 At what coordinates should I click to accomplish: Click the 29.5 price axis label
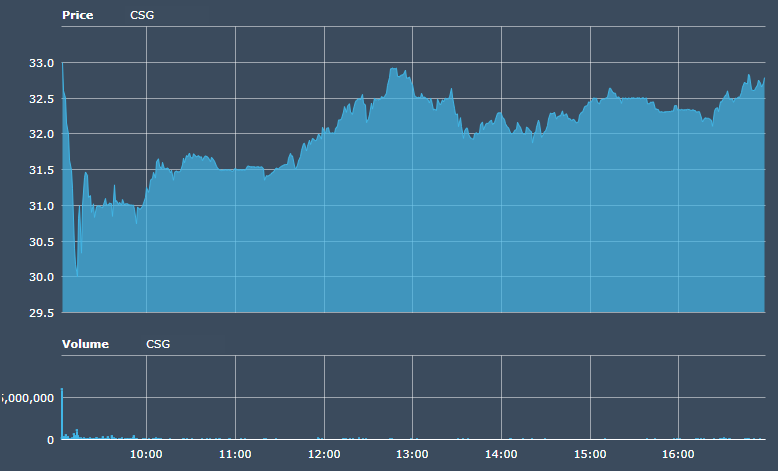[x=41, y=313]
